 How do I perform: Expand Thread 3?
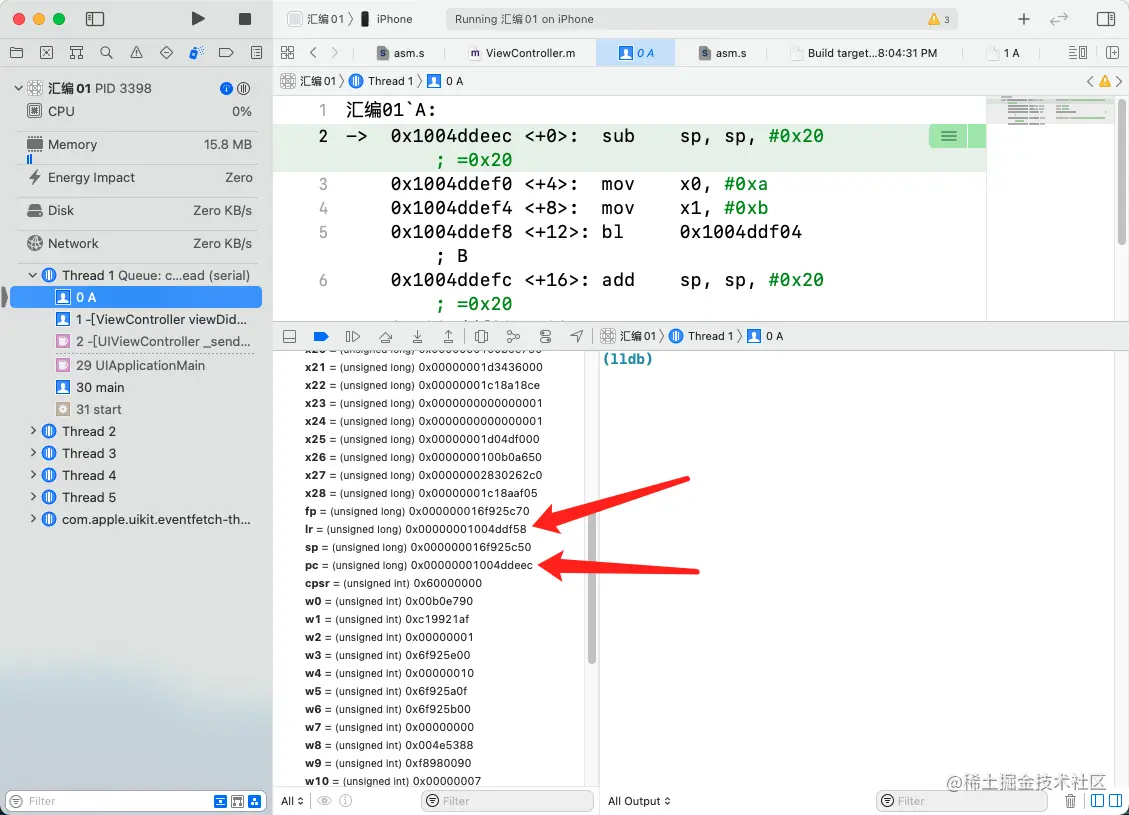pyautogui.click(x=32, y=453)
